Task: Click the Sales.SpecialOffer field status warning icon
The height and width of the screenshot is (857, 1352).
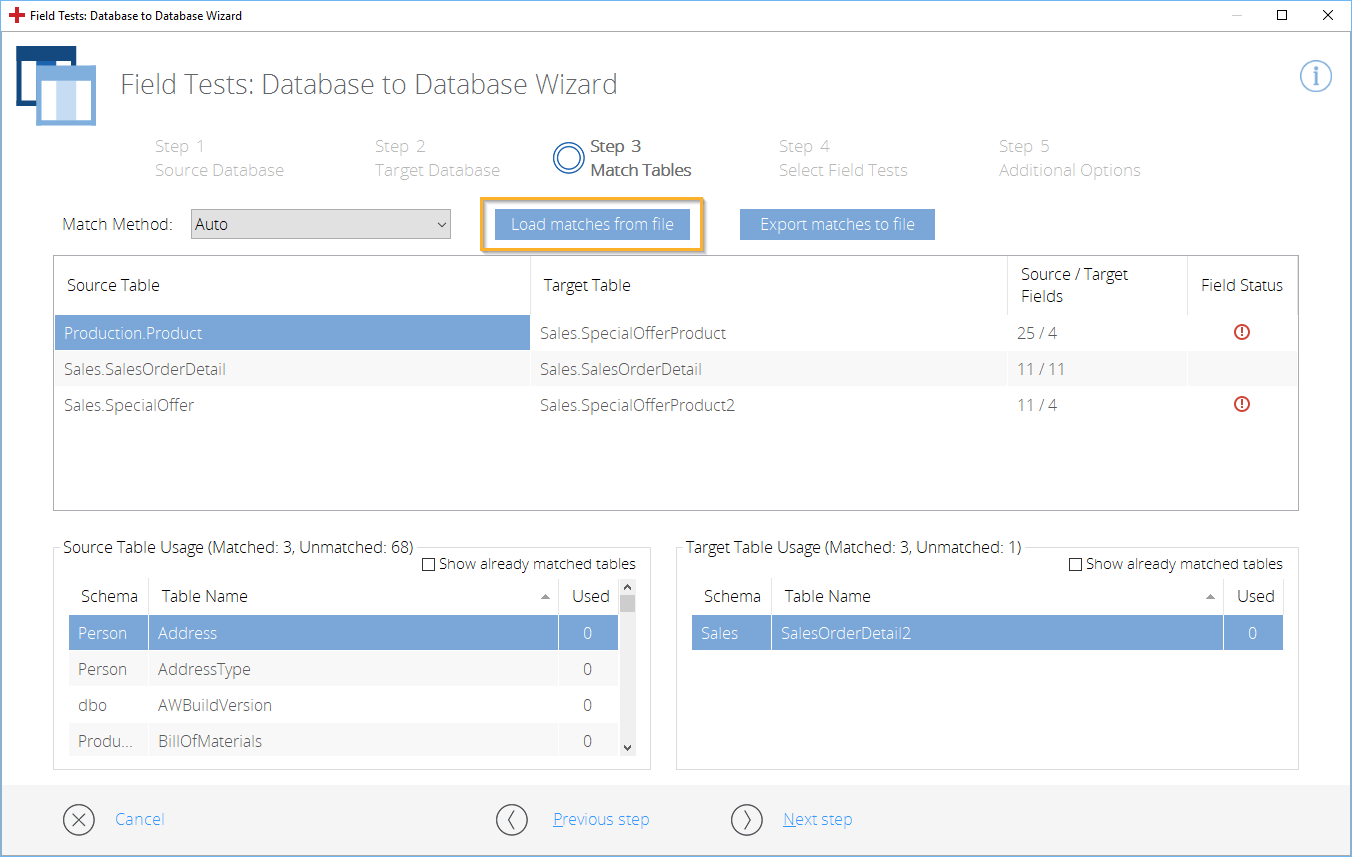Action: [1242, 404]
